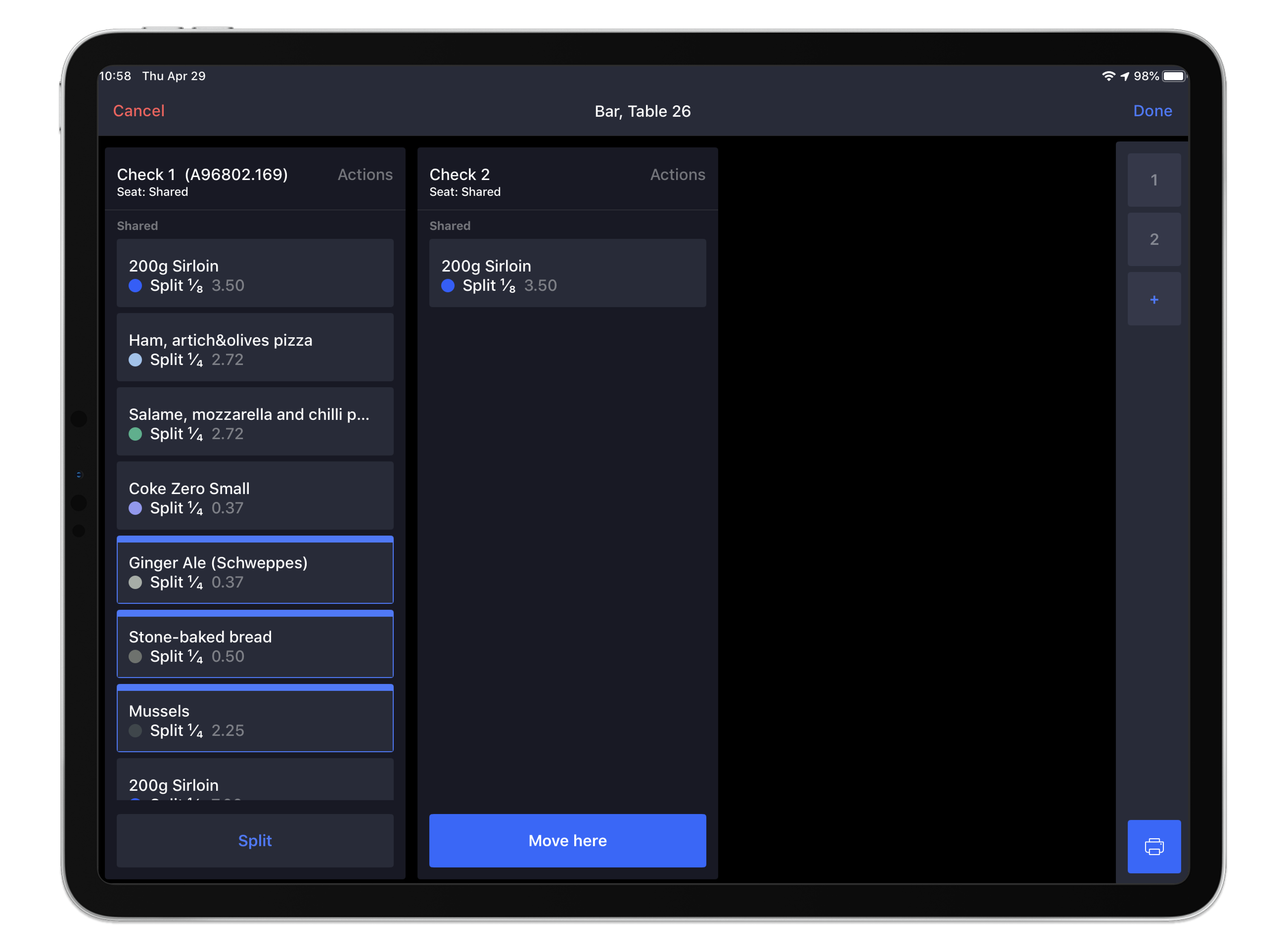Tap Shared section label in Check 1
The width and height of the screenshot is (1288, 952).
pyautogui.click(x=137, y=226)
